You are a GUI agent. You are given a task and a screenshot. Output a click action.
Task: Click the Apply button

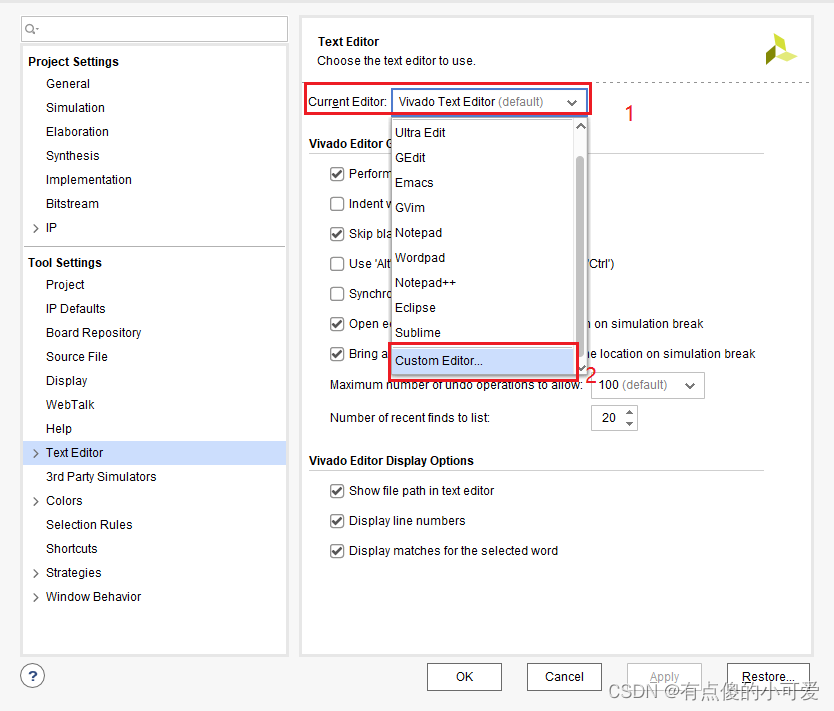[664, 676]
